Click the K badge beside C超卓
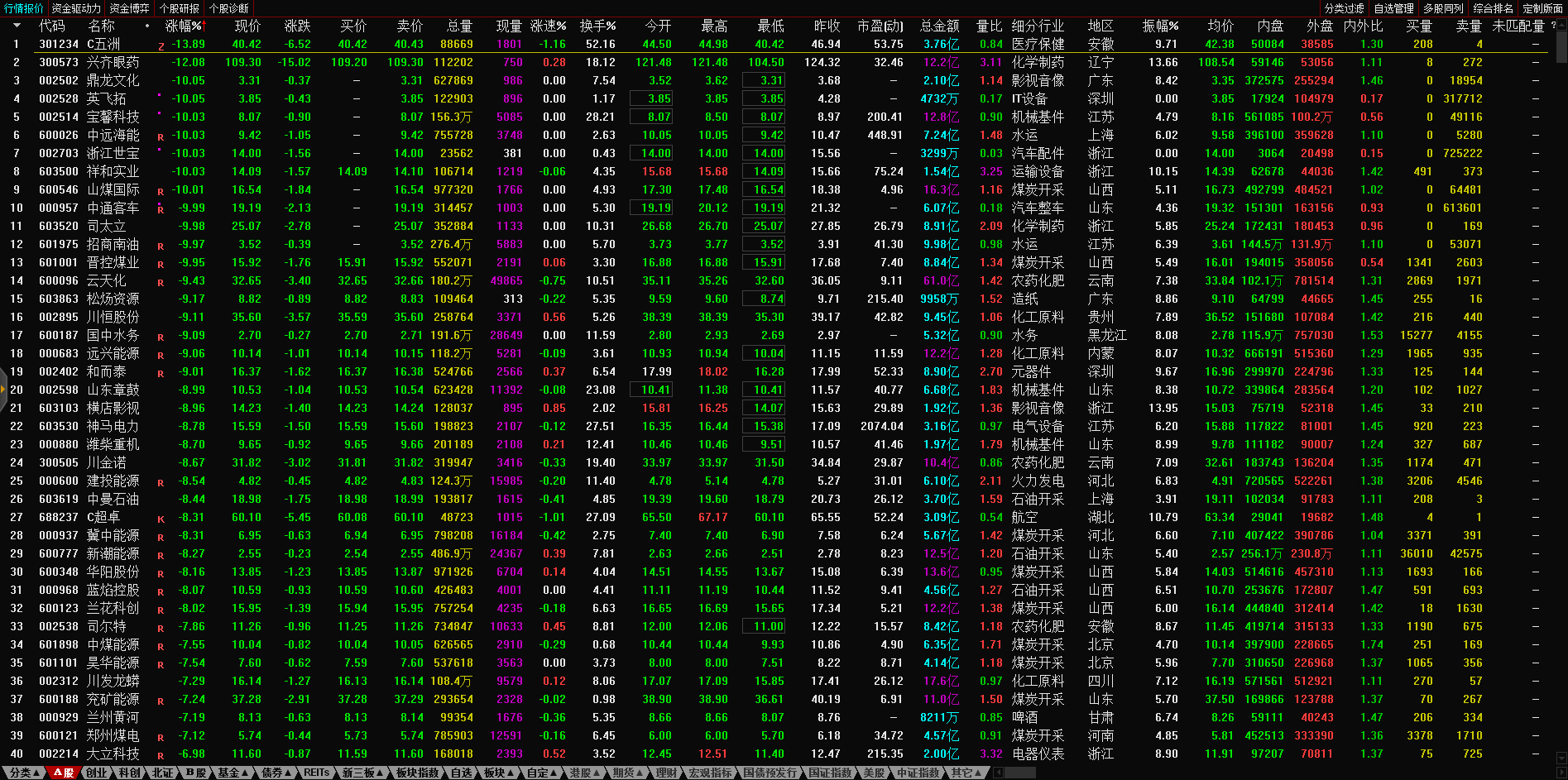 click(x=161, y=519)
